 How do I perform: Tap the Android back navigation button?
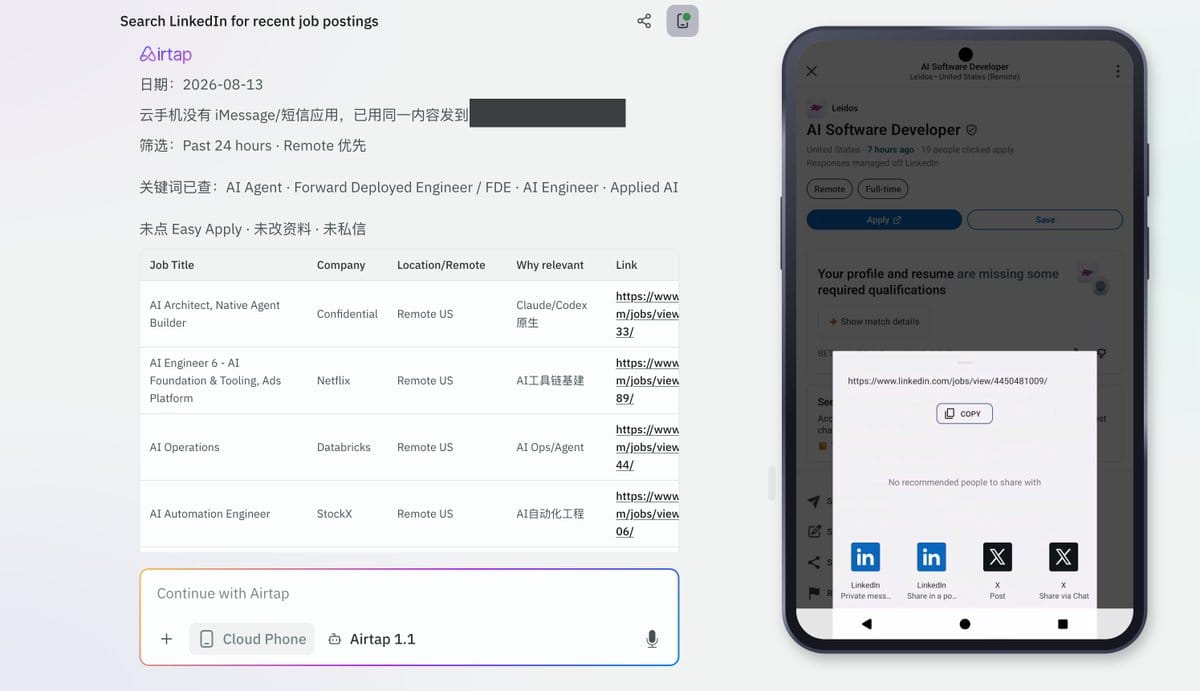coord(866,624)
